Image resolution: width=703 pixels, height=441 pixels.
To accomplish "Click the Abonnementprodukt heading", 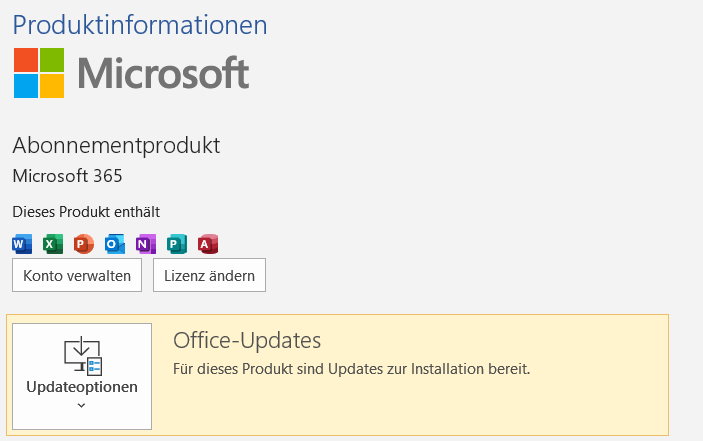I will (x=116, y=145).
